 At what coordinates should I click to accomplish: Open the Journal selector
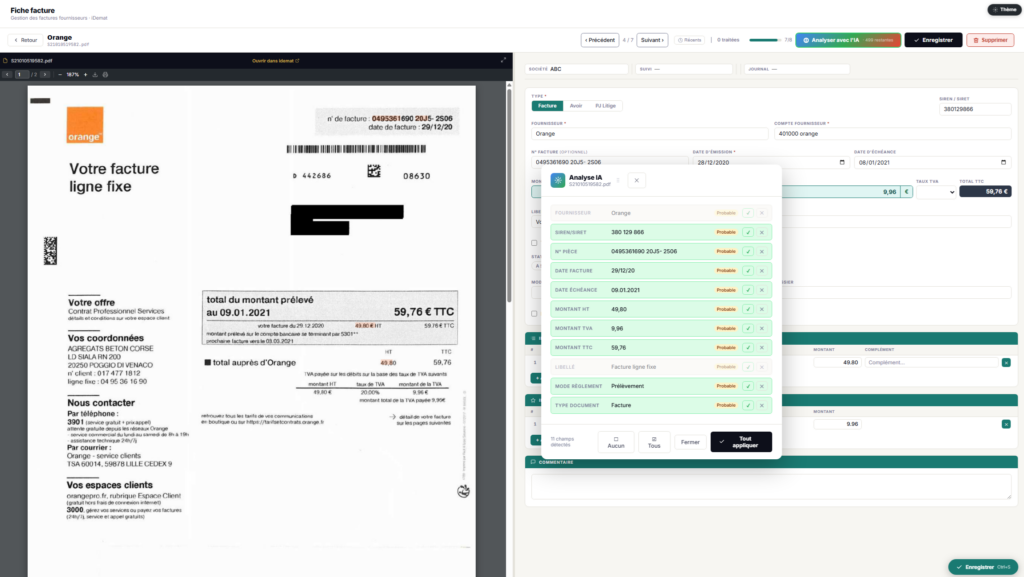click(797, 69)
